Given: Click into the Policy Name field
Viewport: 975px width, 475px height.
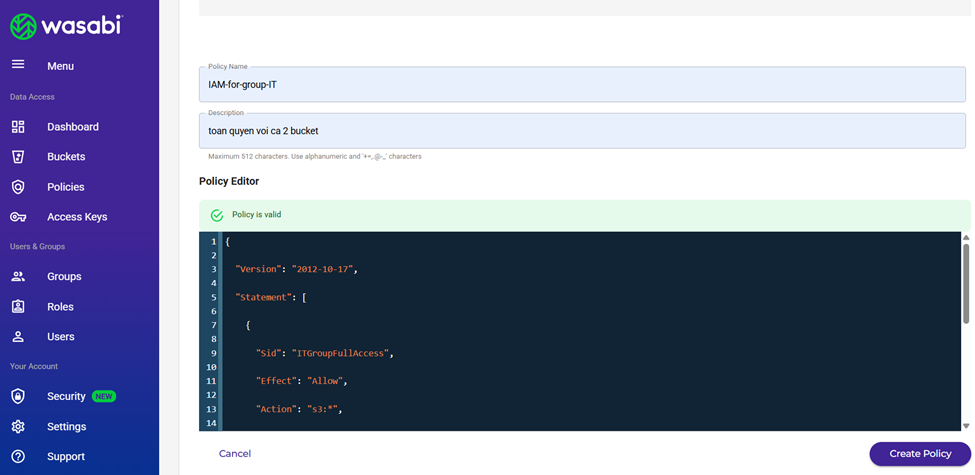Looking at the screenshot, I should coord(582,85).
